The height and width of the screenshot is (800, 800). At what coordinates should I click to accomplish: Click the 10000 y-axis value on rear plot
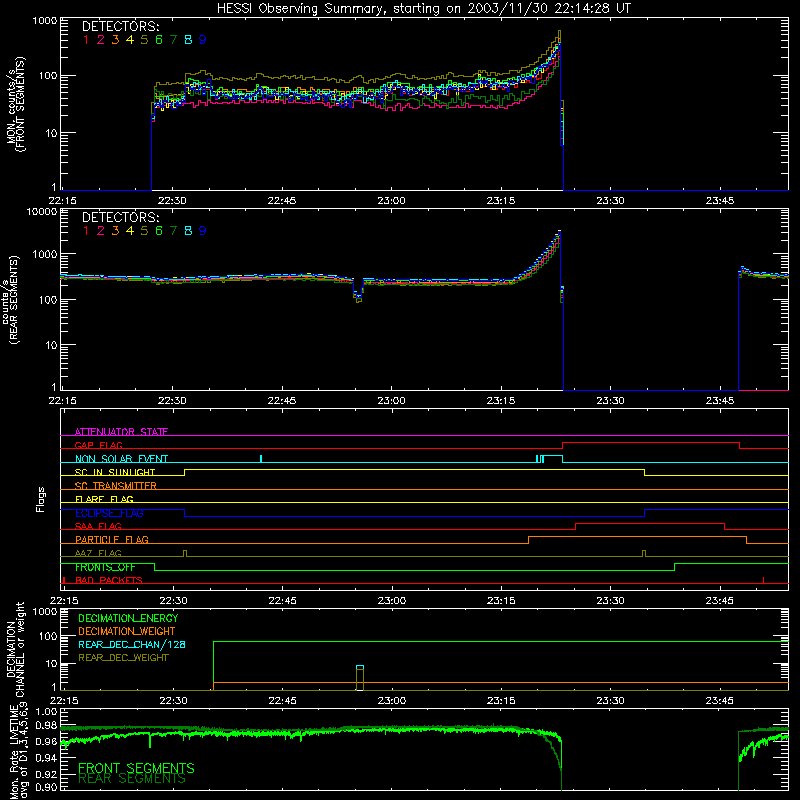click(42, 211)
